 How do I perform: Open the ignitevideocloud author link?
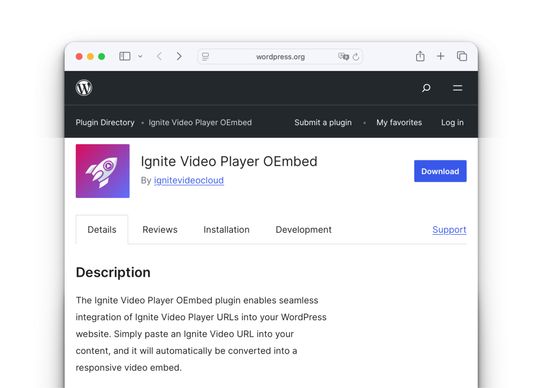(189, 180)
